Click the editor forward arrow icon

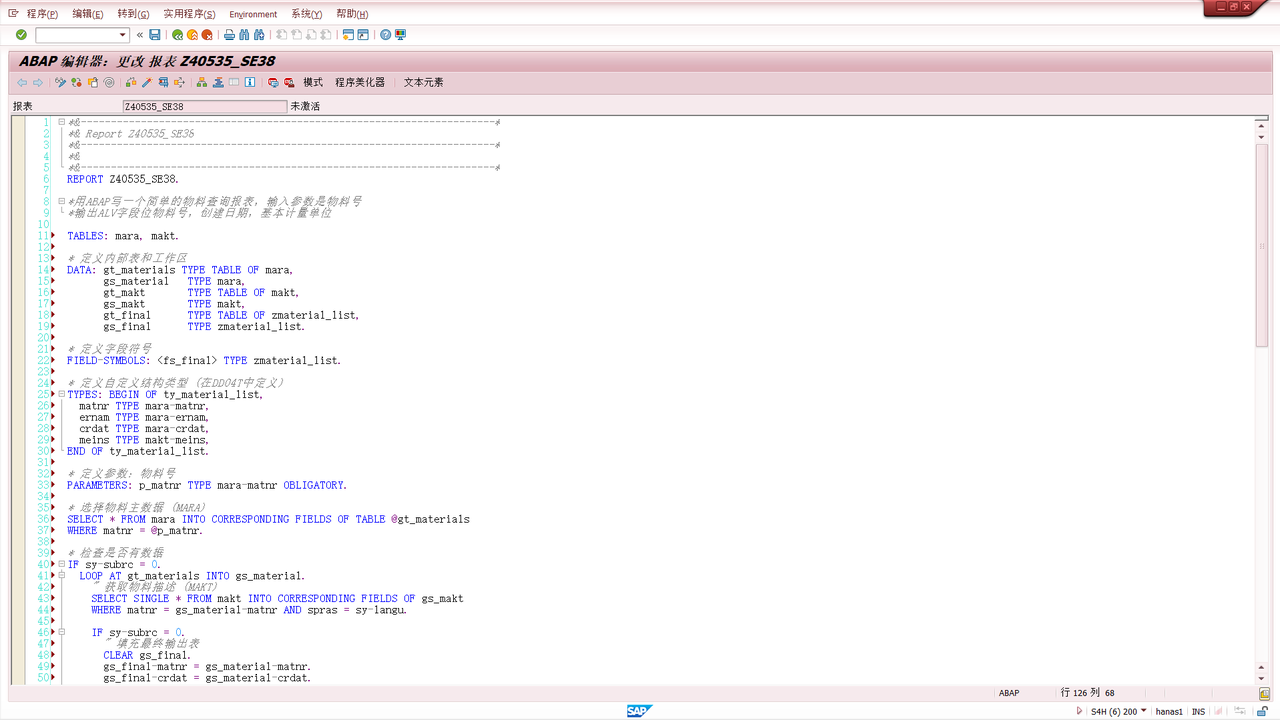(38, 83)
